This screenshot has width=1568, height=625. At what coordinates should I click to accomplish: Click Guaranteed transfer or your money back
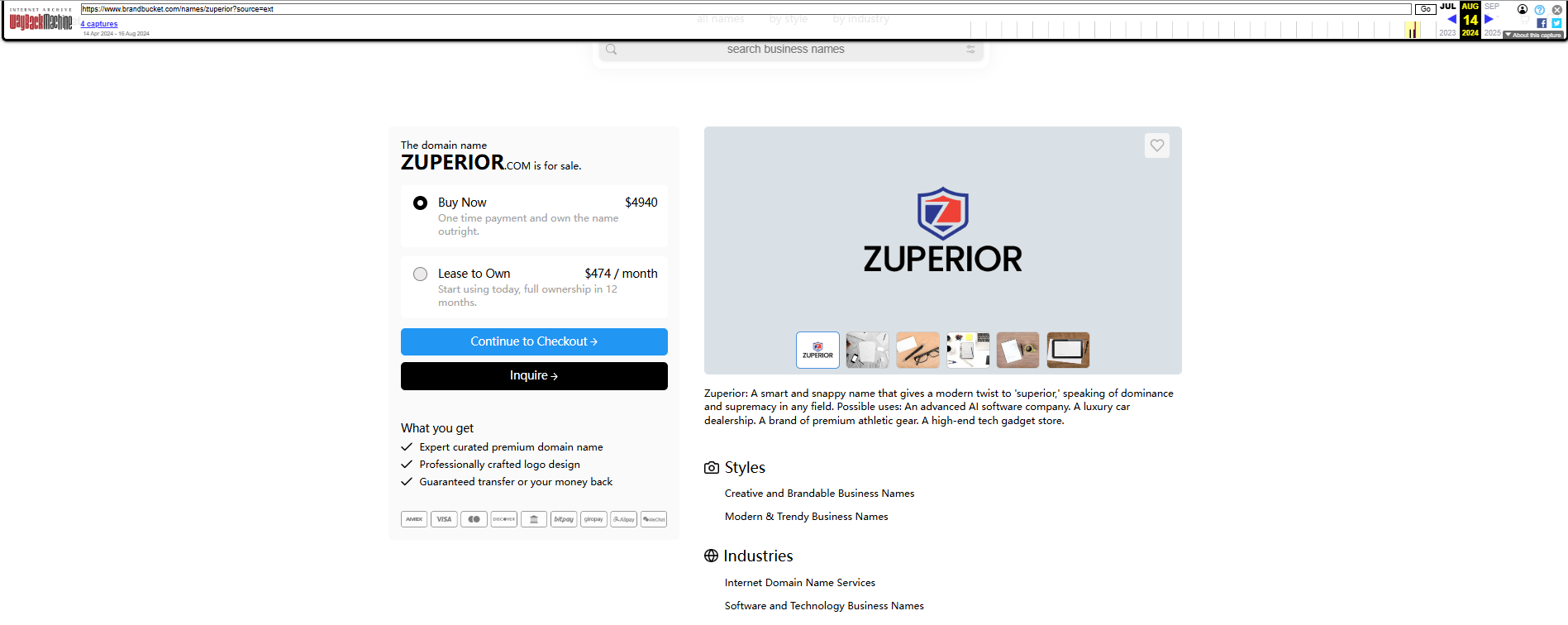pyautogui.click(x=516, y=482)
